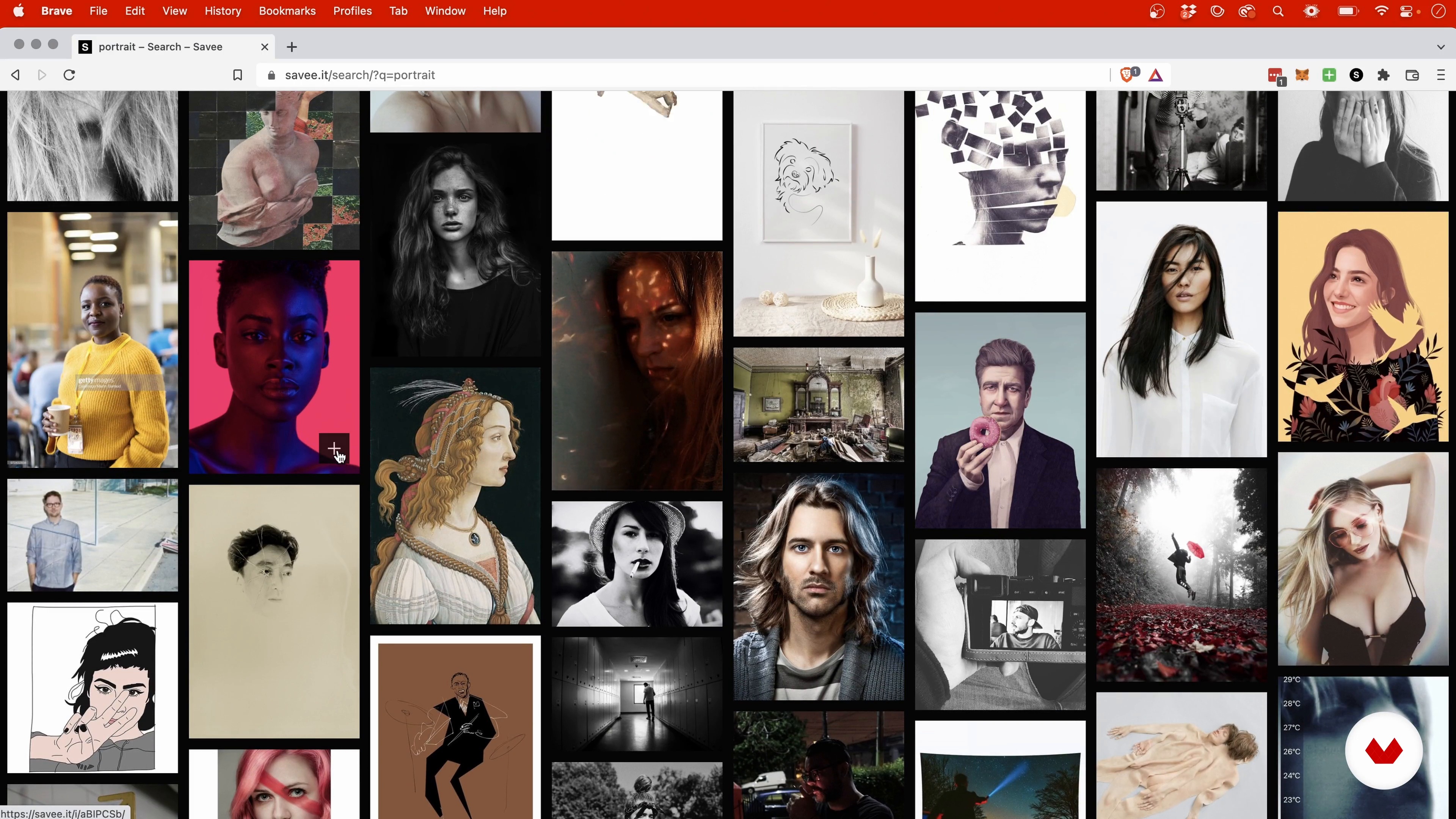This screenshot has width=1456, height=819.
Task: Open the Apple menu
Action: (19, 11)
